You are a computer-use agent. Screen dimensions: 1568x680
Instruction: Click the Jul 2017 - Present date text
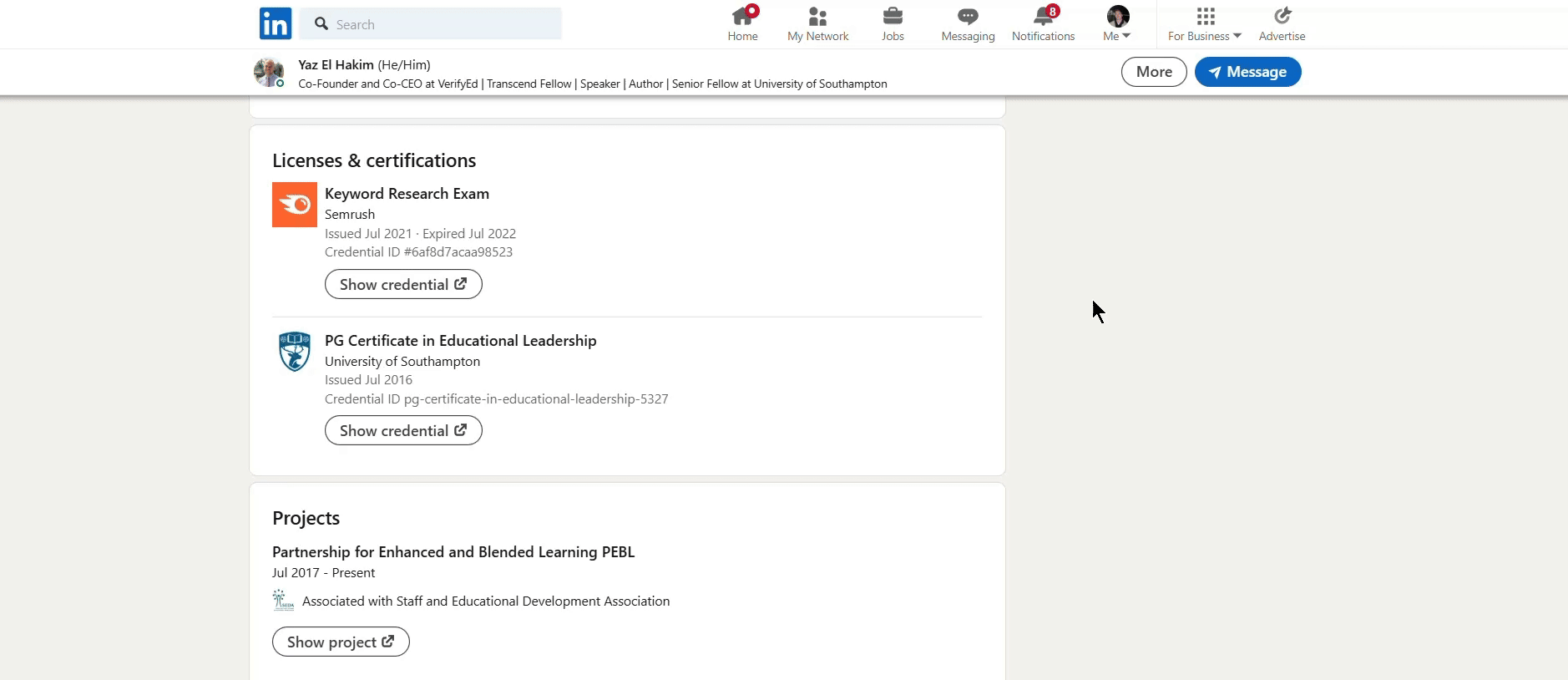coord(324,573)
